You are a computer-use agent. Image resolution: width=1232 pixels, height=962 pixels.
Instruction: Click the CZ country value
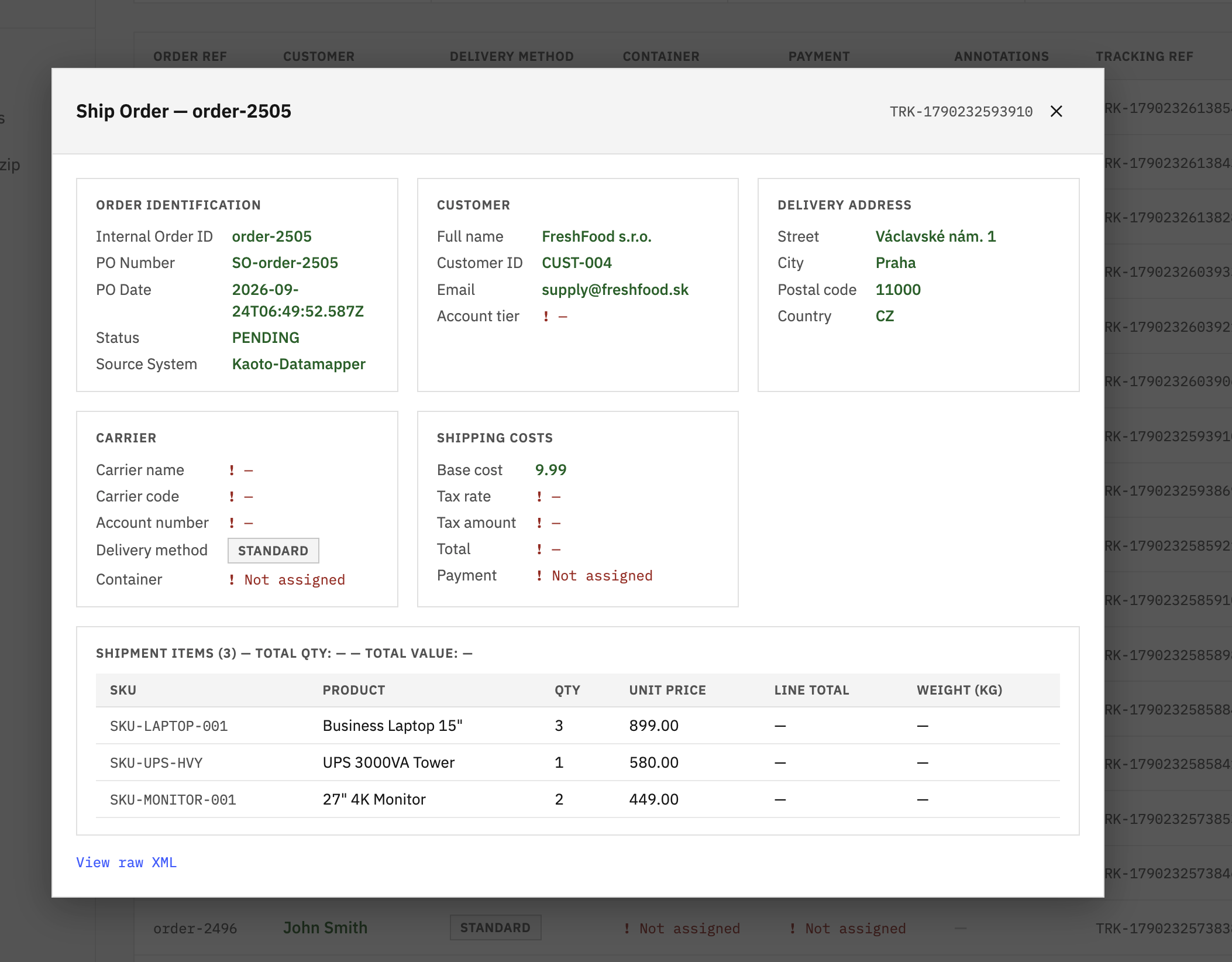tap(885, 316)
